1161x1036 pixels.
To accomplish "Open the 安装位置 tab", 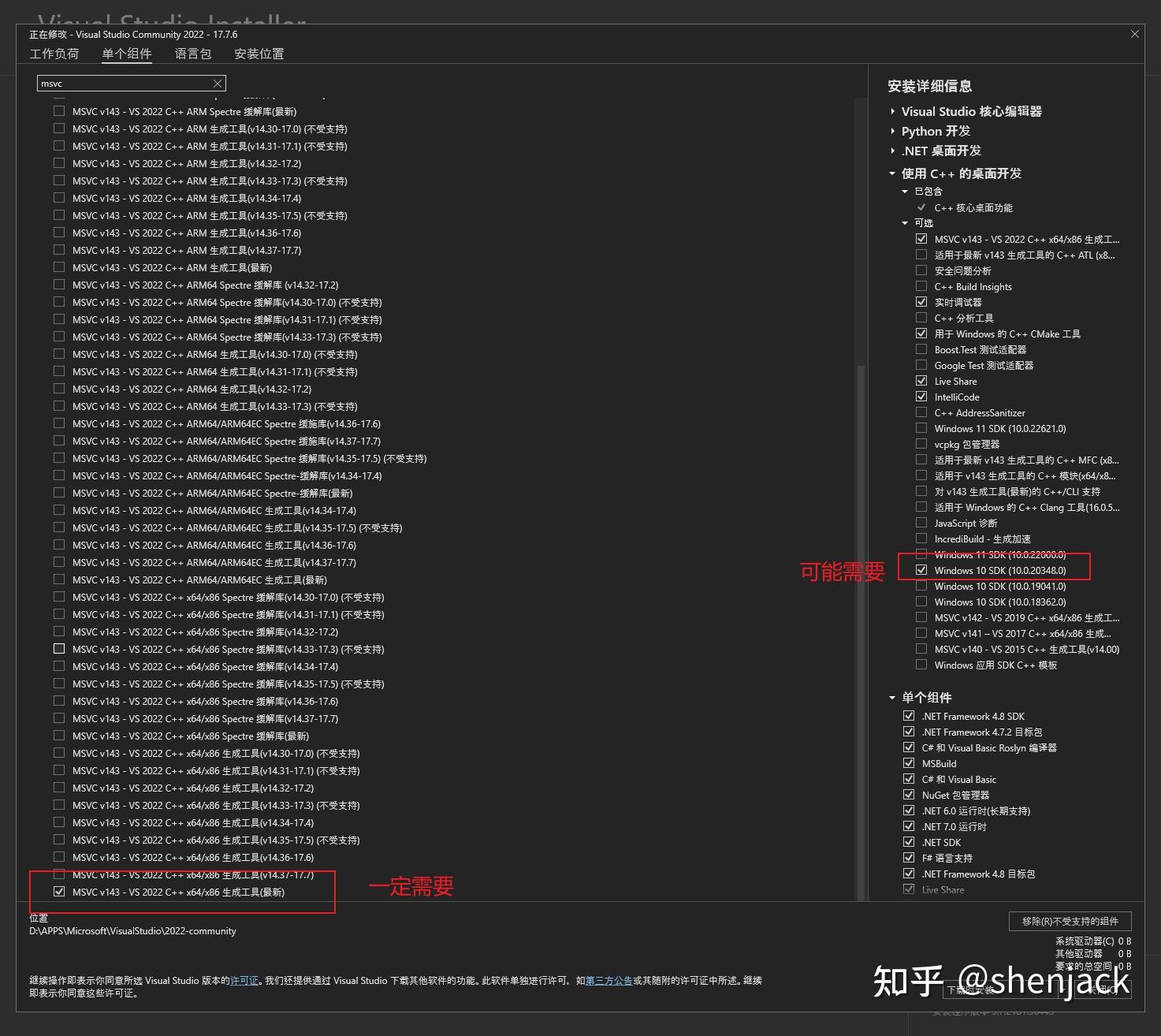I will pyautogui.click(x=258, y=54).
